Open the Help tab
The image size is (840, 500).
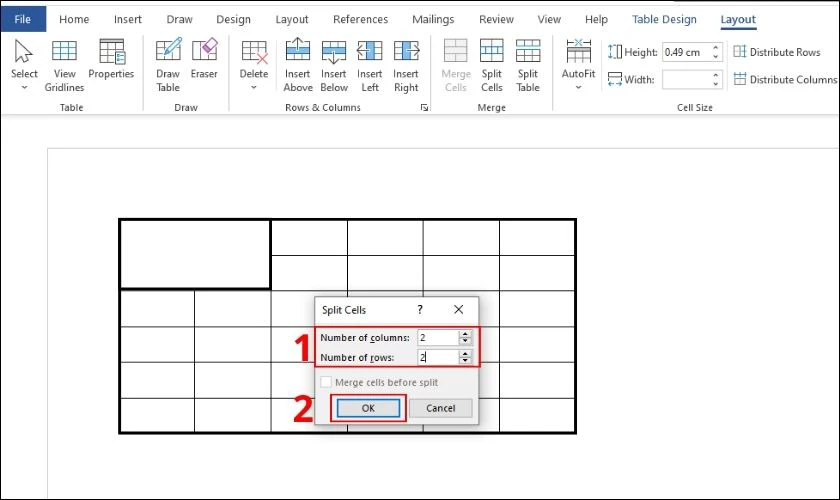coord(596,19)
